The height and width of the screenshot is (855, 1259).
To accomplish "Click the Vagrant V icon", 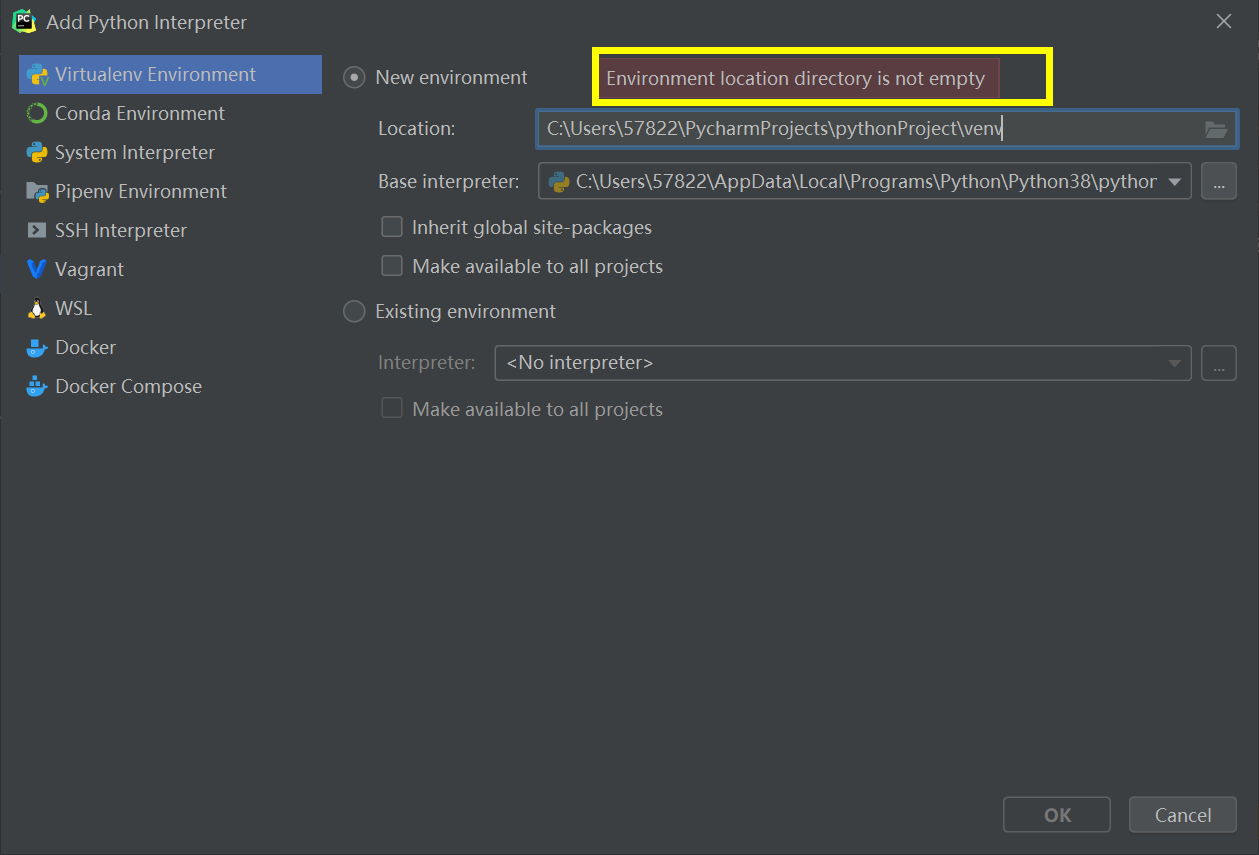I will (x=37, y=270).
